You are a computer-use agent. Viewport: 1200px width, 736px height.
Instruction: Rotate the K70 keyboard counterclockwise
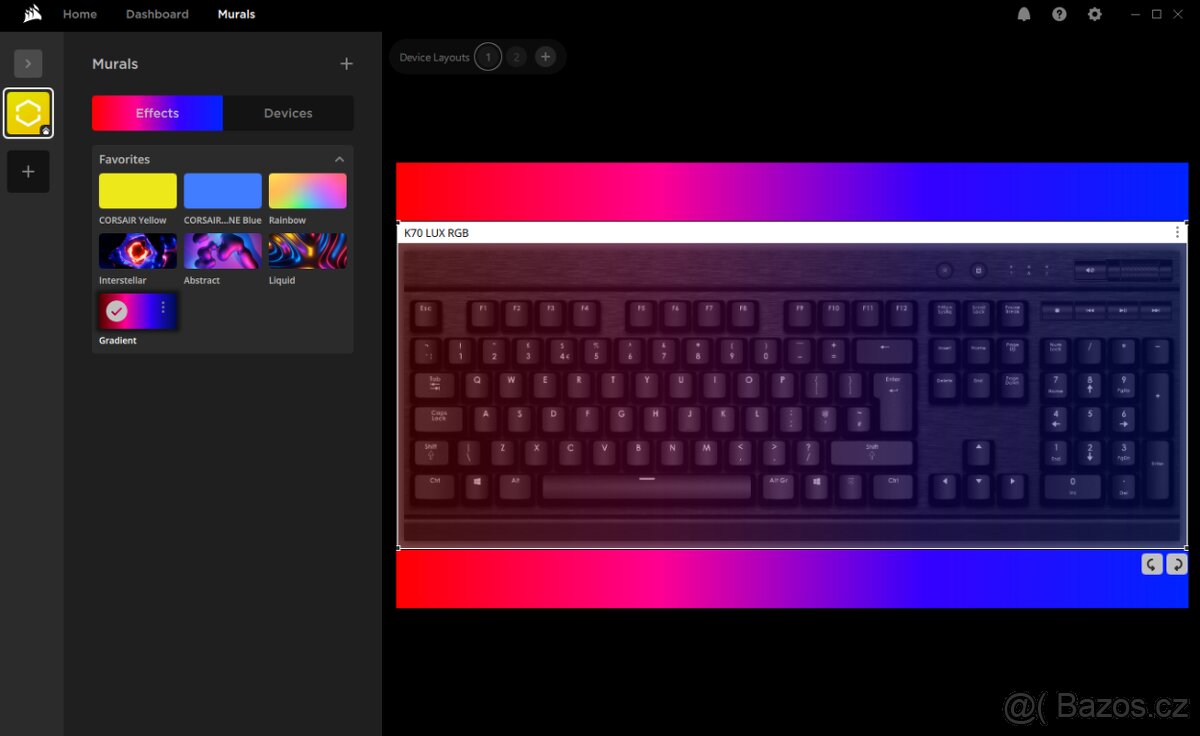coord(1152,565)
